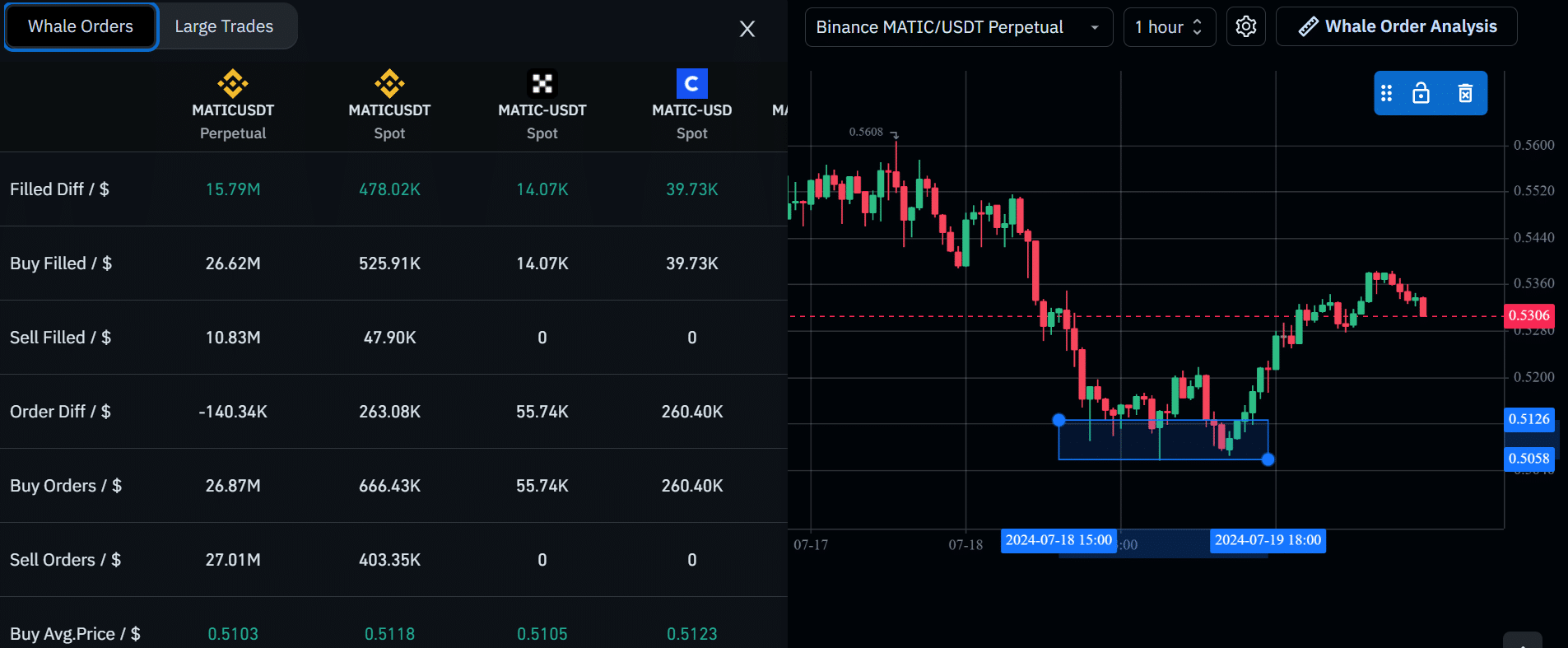This screenshot has height=648, width=1568.
Task: Click the Buy Orders / $ row label
Action: (66, 486)
